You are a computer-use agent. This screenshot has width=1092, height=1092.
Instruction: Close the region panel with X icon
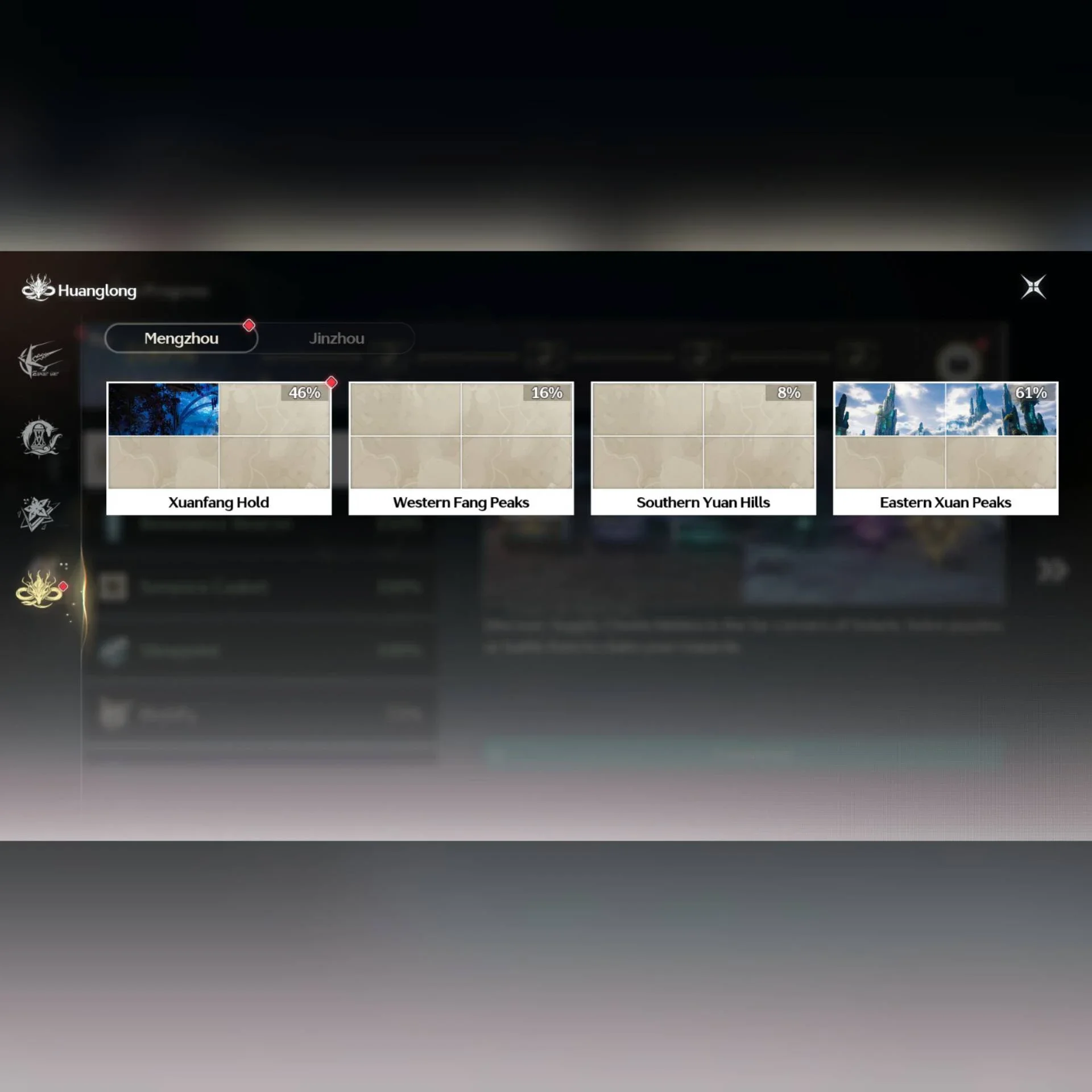click(1033, 287)
